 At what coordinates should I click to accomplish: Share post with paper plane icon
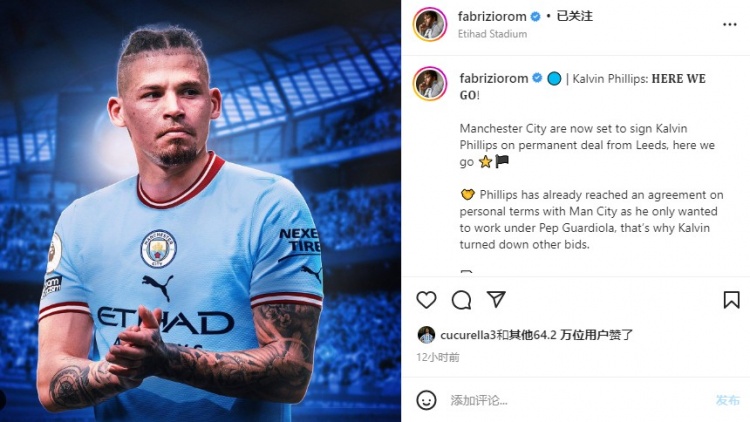[x=496, y=300]
